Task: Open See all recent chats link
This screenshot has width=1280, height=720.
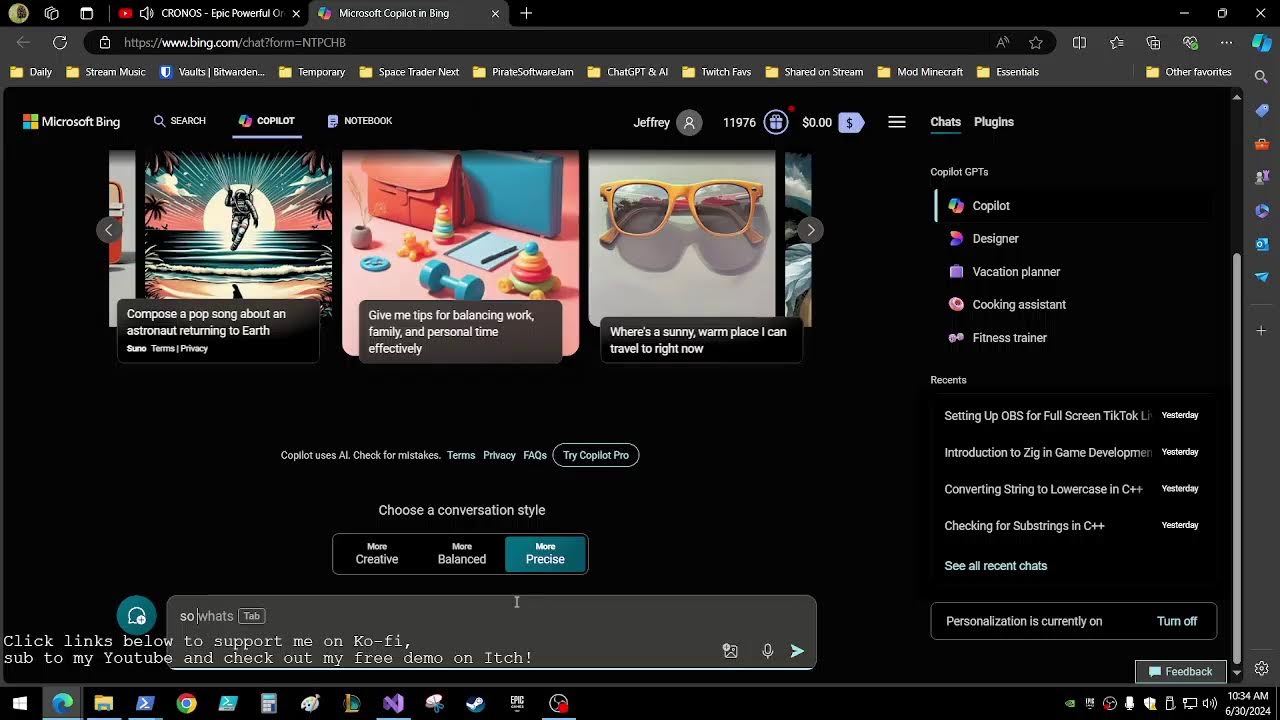Action: [x=995, y=566]
